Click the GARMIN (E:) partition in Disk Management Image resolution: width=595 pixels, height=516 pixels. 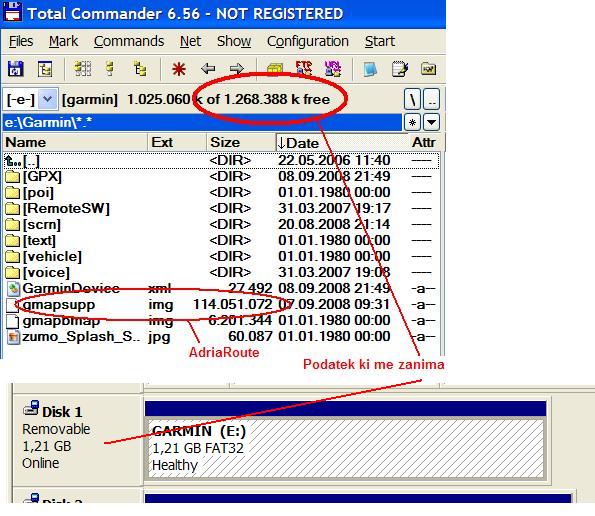[345, 448]
